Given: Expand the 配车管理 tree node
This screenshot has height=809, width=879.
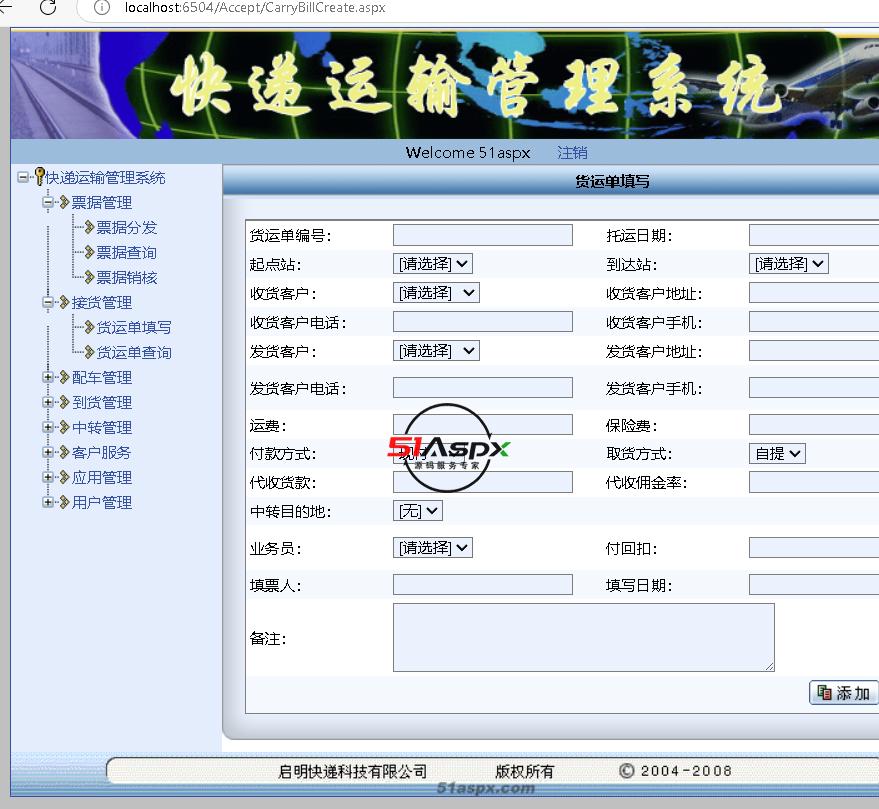Looking at the screenshot, I should [48, 377].
